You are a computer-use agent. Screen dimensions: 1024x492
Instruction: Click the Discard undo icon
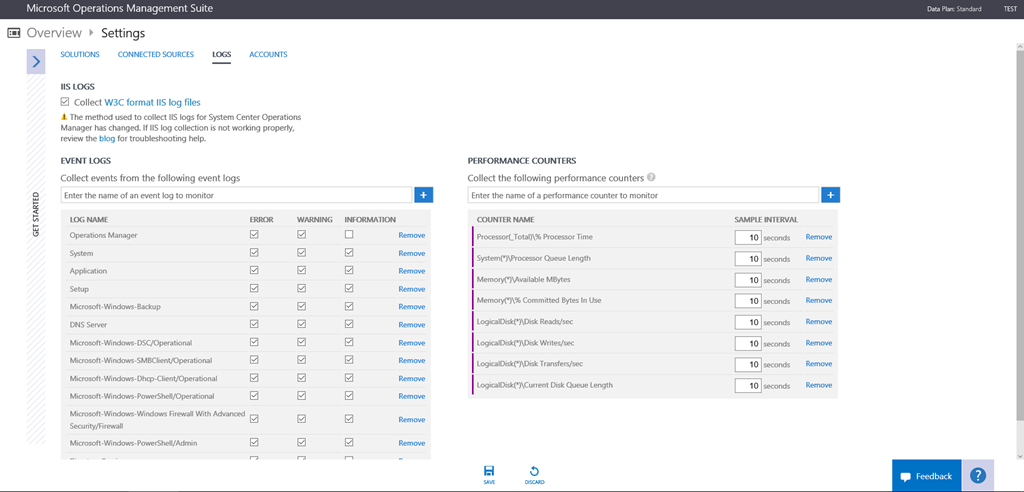pyautogui.click(x=534, y=471)
